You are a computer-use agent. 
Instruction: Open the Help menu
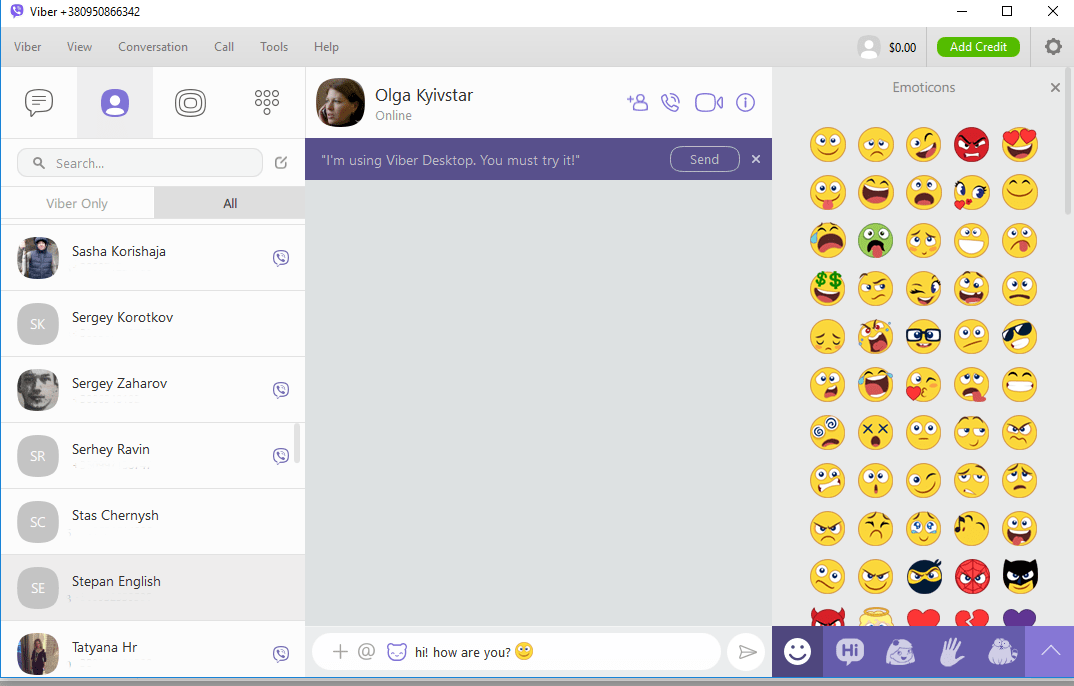point(326,47)
